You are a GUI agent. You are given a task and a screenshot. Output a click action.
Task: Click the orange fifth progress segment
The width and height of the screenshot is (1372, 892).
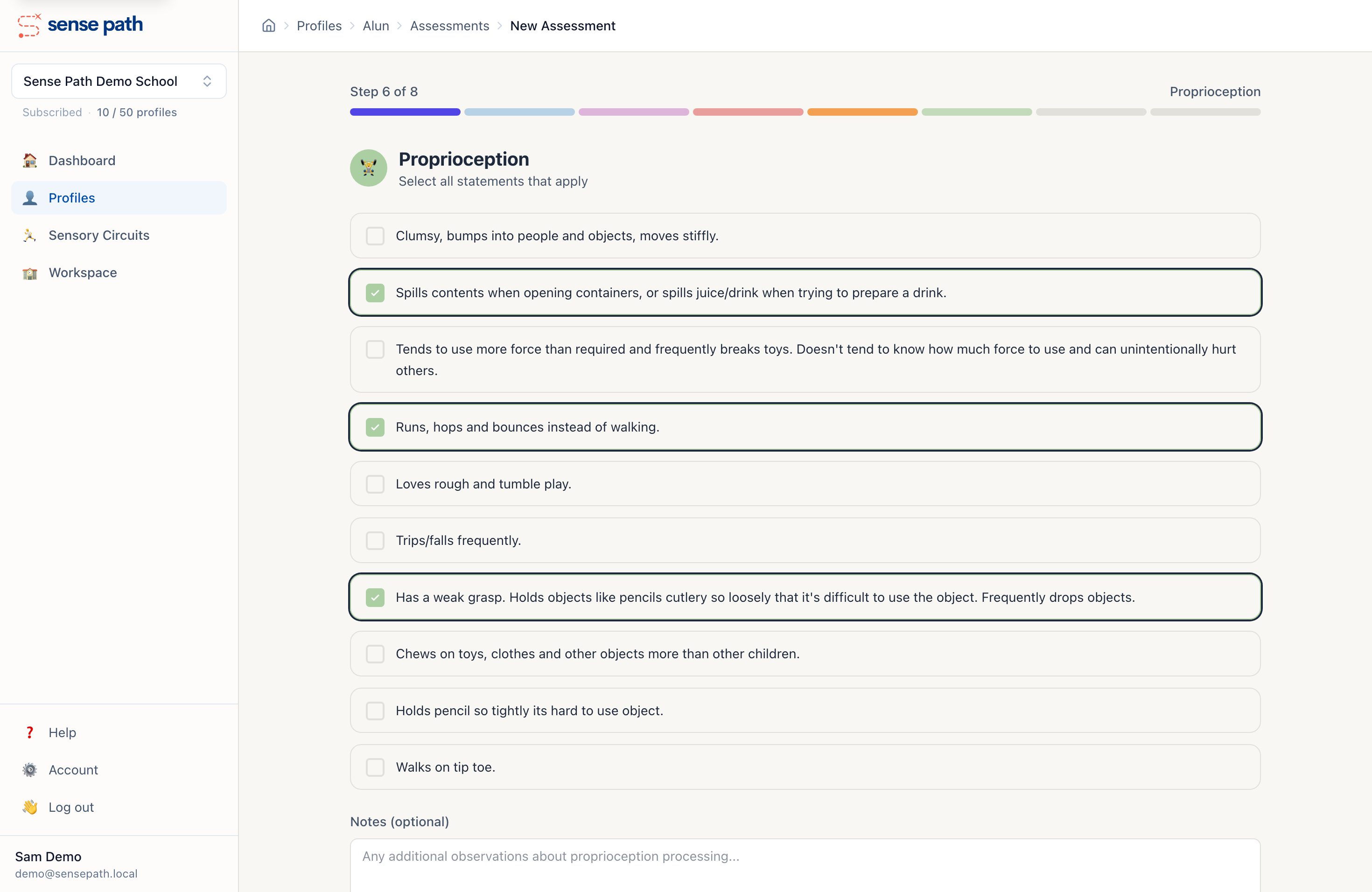click(x=862, y=112)
